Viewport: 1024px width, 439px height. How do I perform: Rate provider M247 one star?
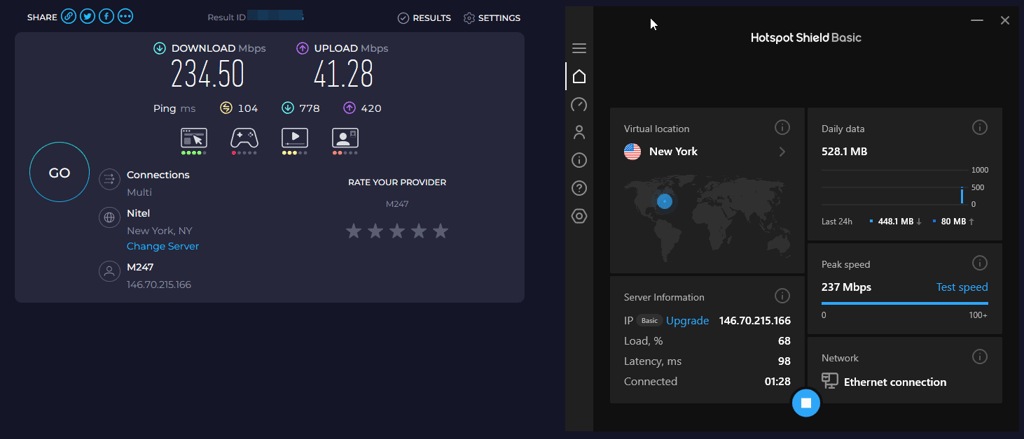coord(353,231)
